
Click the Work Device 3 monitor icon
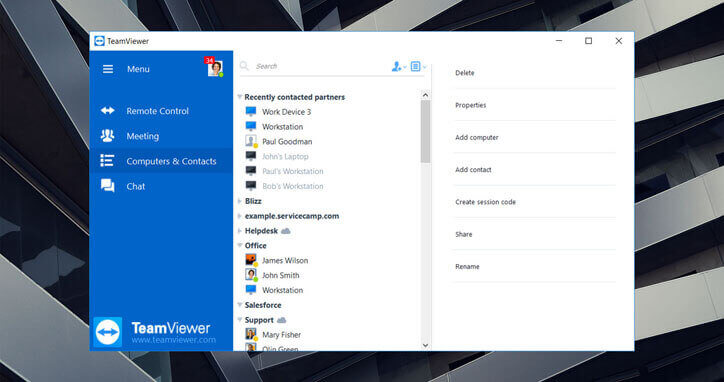pos(251,111)
